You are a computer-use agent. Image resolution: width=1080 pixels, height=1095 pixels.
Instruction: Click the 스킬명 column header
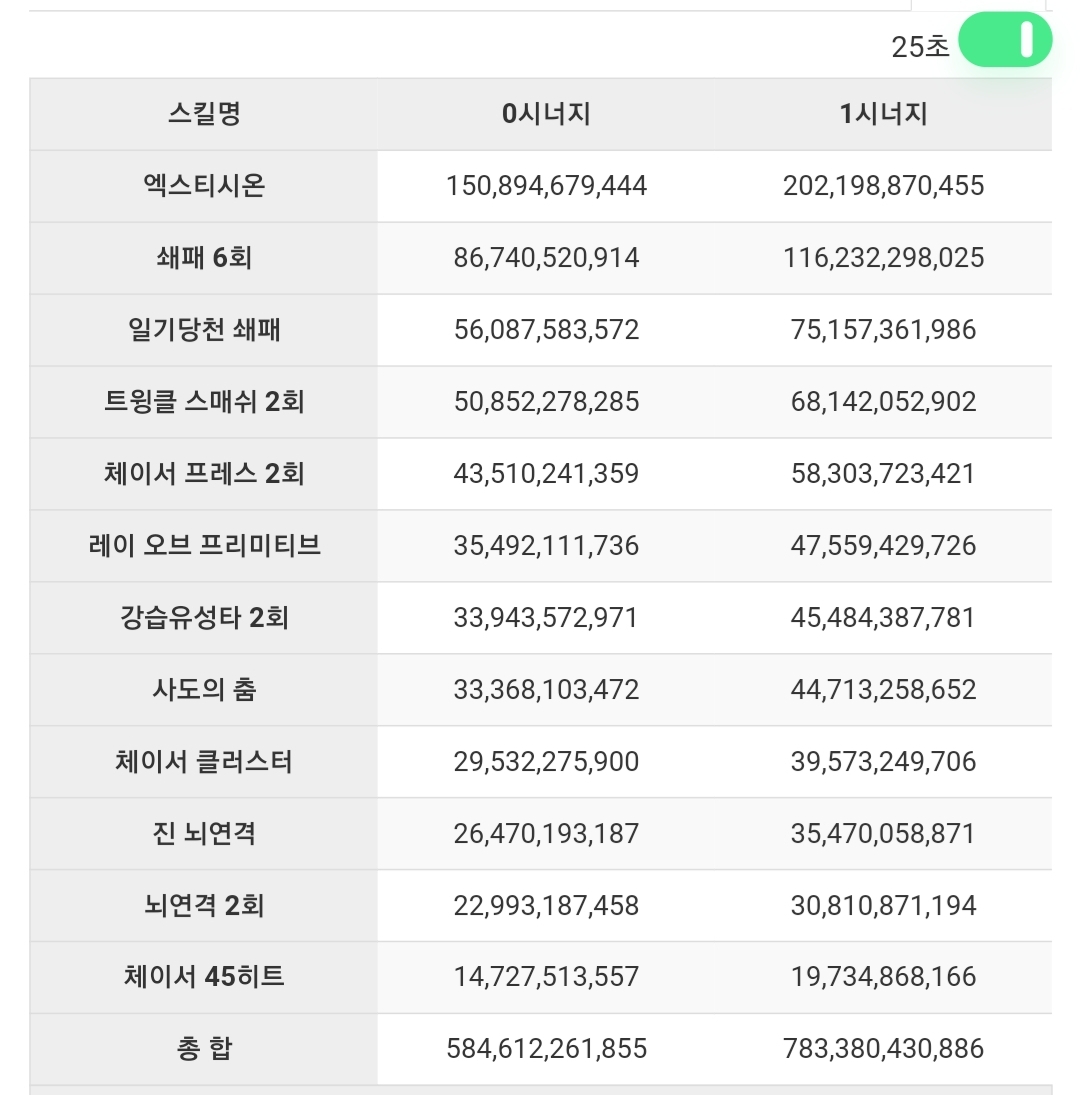tap(204, 114)
